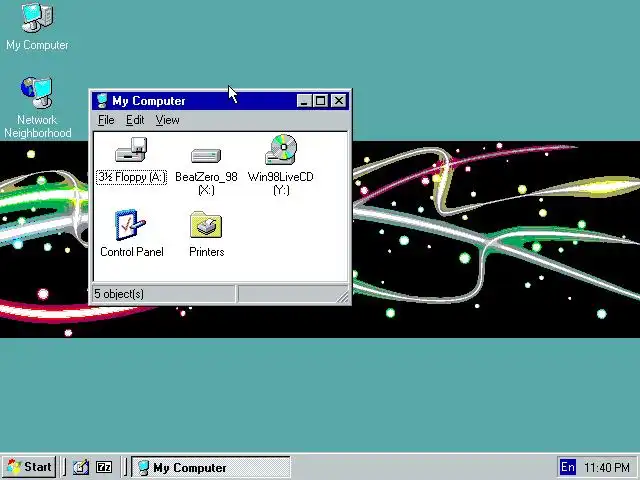This screenshot has width=640, height=480.
Task: Select the BeatZero_98 (X:) drive icon
Action: tap(206, 156)
